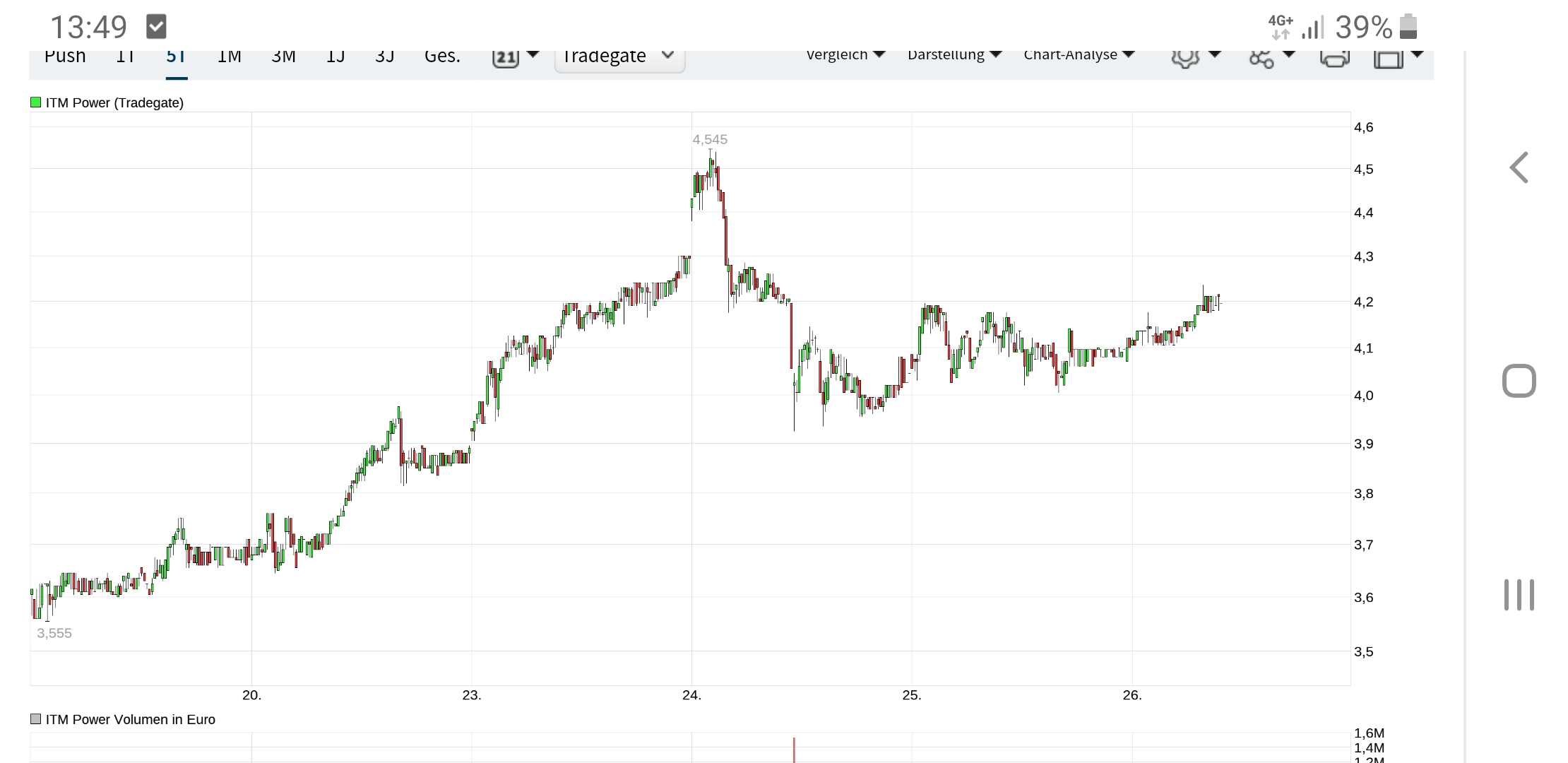
Task: Click the fullscreen window icon
Action: click(x=1388, y=59)
